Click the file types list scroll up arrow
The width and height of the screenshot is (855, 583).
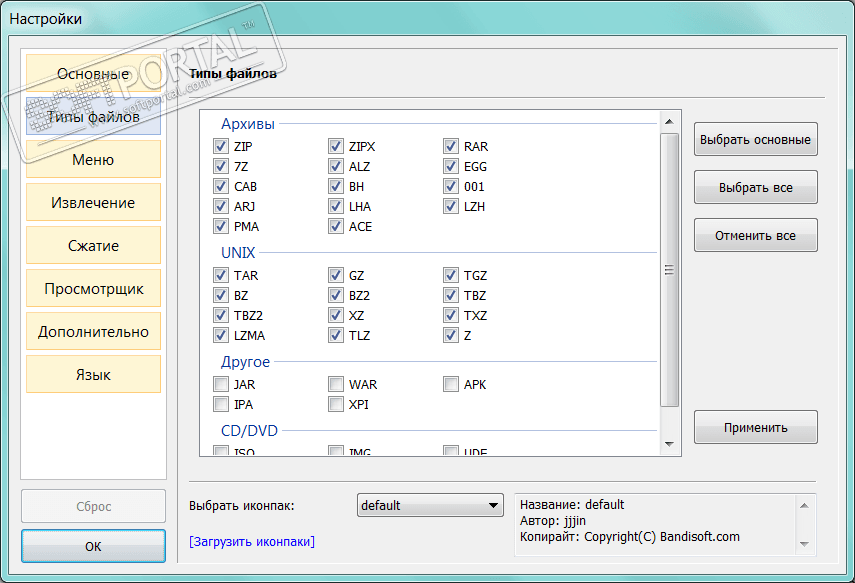pos(670,122)
